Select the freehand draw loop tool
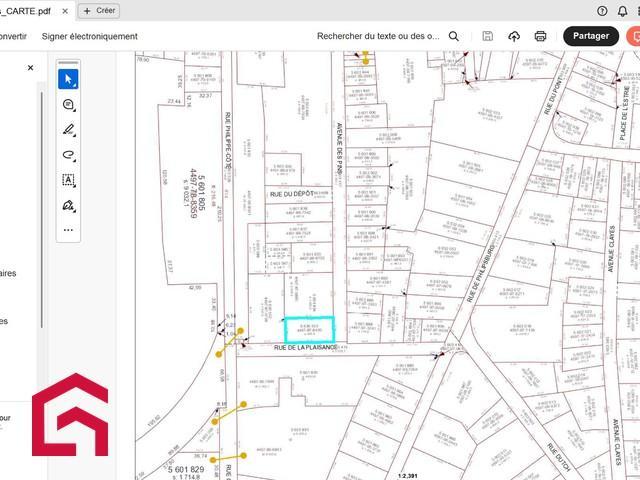The width and height of the screenshot is (640, 480). tap(69, 155)
